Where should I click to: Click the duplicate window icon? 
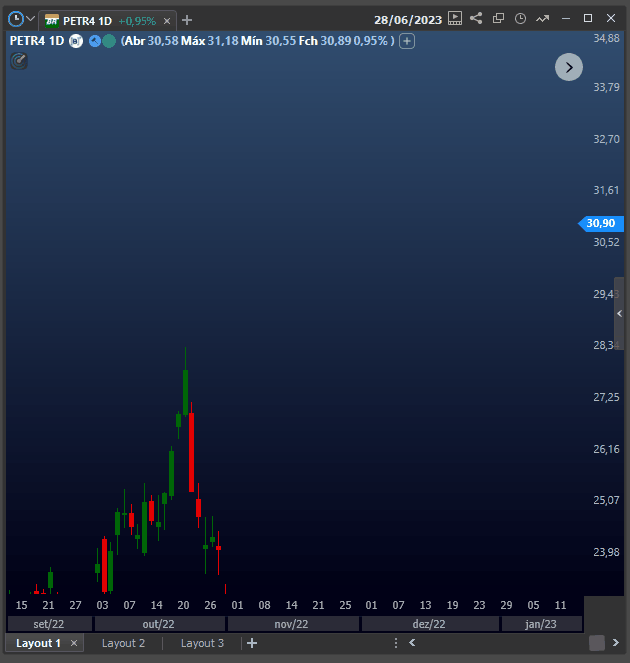coord(499,18)
